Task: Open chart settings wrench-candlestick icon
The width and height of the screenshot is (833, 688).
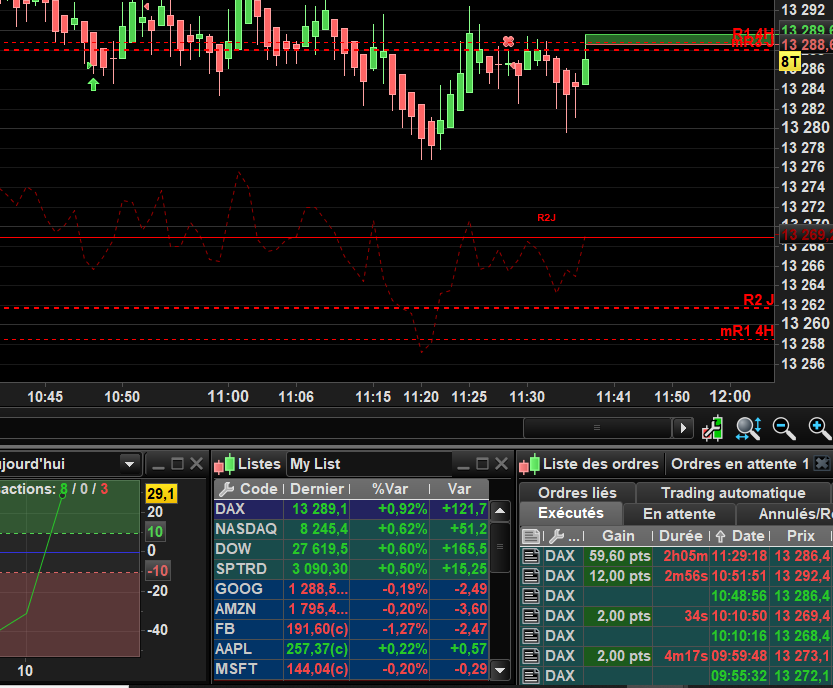Action: pos(713,429)
